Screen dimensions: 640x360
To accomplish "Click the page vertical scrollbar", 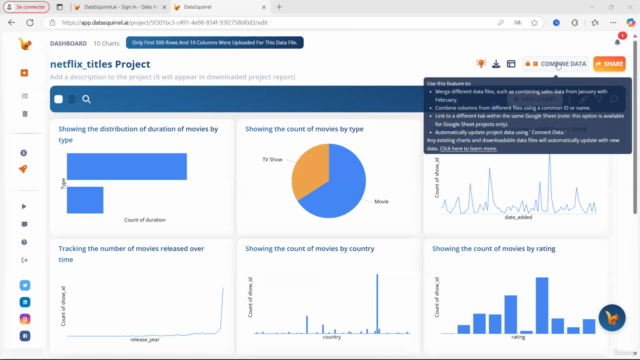I will coord(635,127).
